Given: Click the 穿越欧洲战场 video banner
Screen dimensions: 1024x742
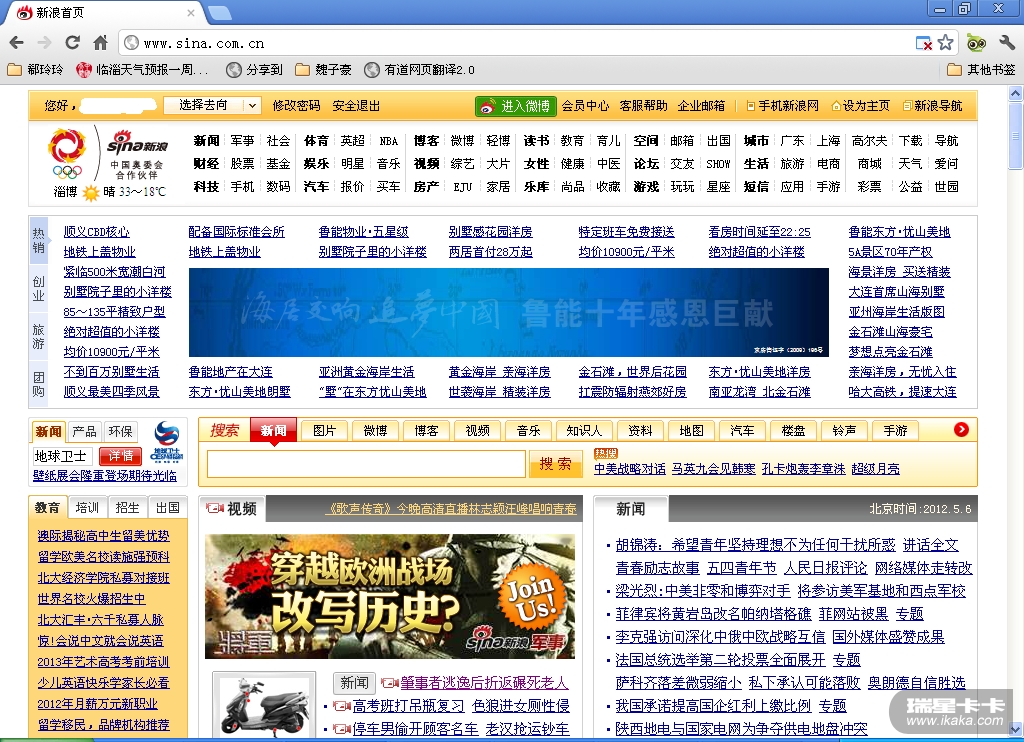Looking at the screenshot, I should (x=390, y=596).
